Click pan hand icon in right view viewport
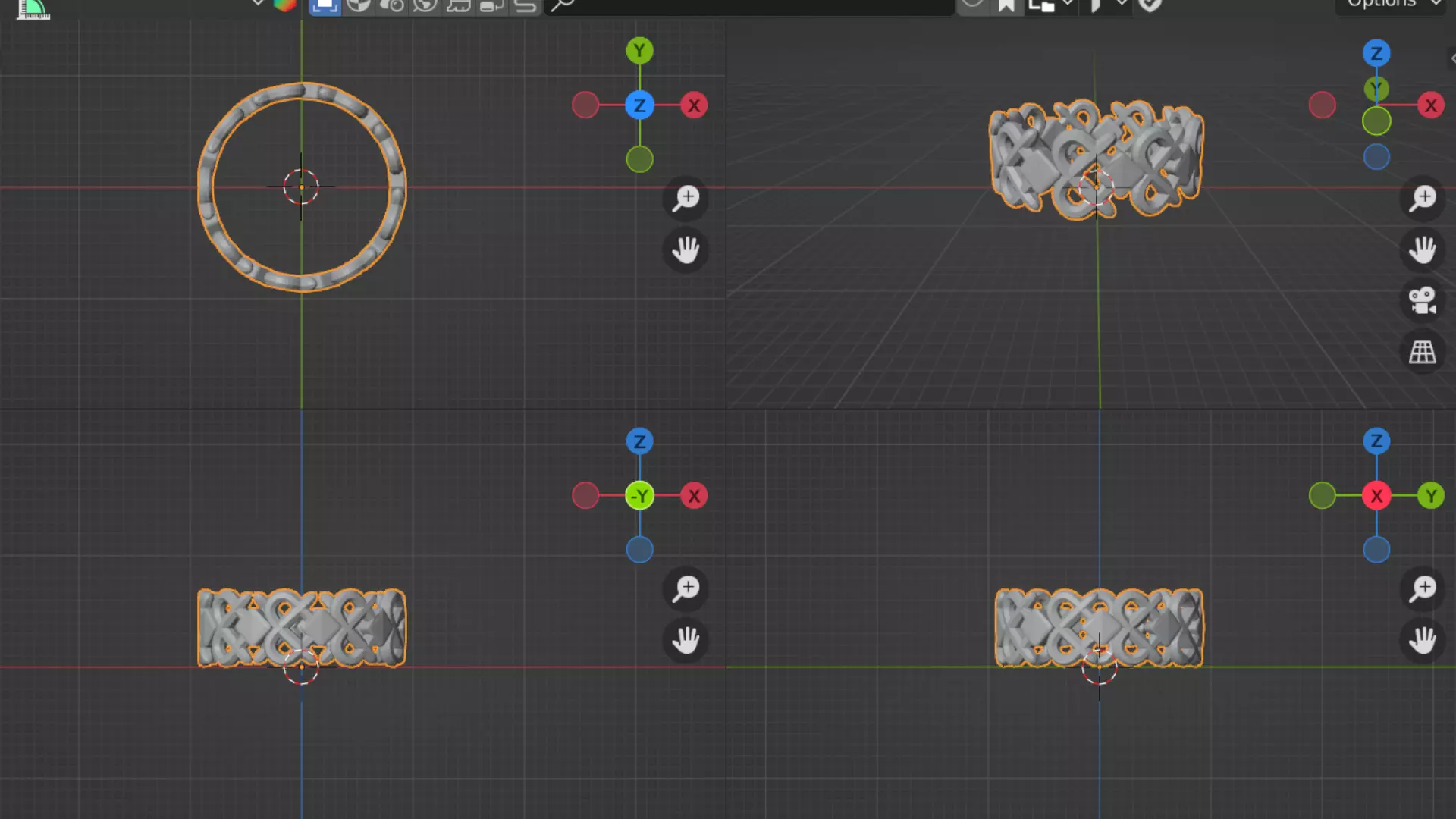The width and height of the screenshot is (1456, 819). pyautogui.click(x=1423, y=640)
